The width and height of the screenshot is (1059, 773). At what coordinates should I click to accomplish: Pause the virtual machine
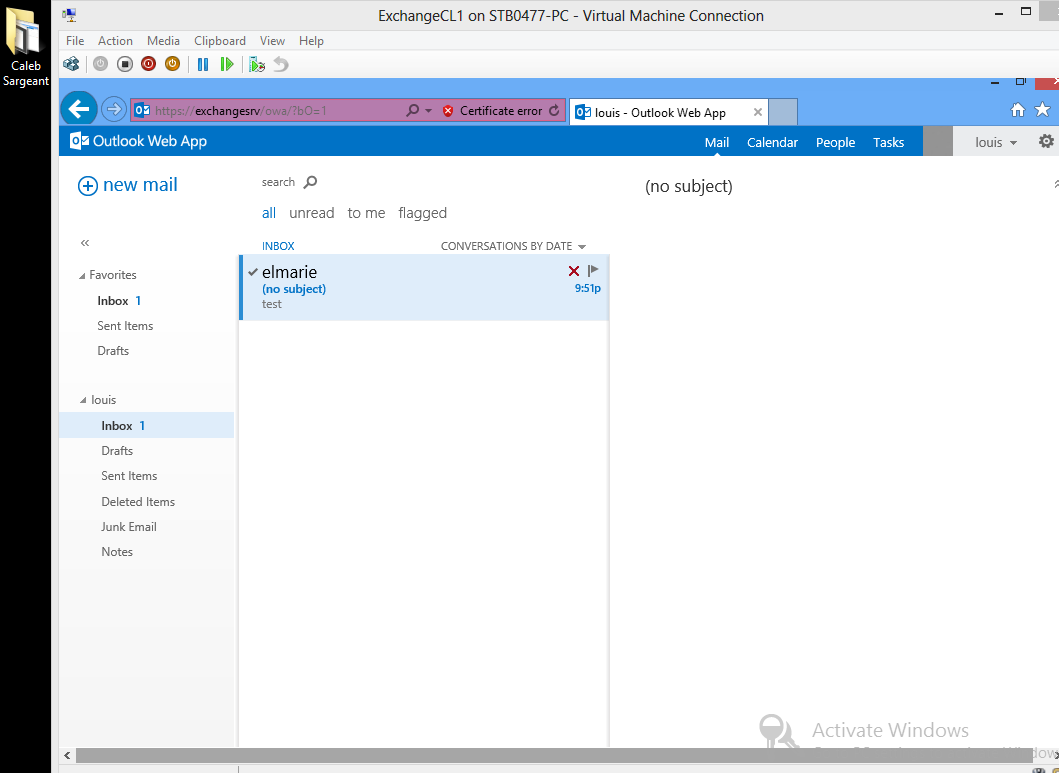[203, 64]
